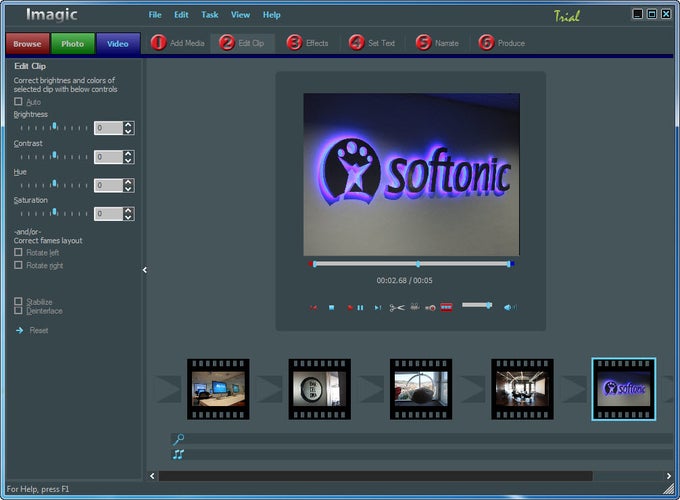Image resolution: width=680 pixels, height=500 pixels.
Task: Increase Brightness with the up stepper arrow
Action: 128,125
